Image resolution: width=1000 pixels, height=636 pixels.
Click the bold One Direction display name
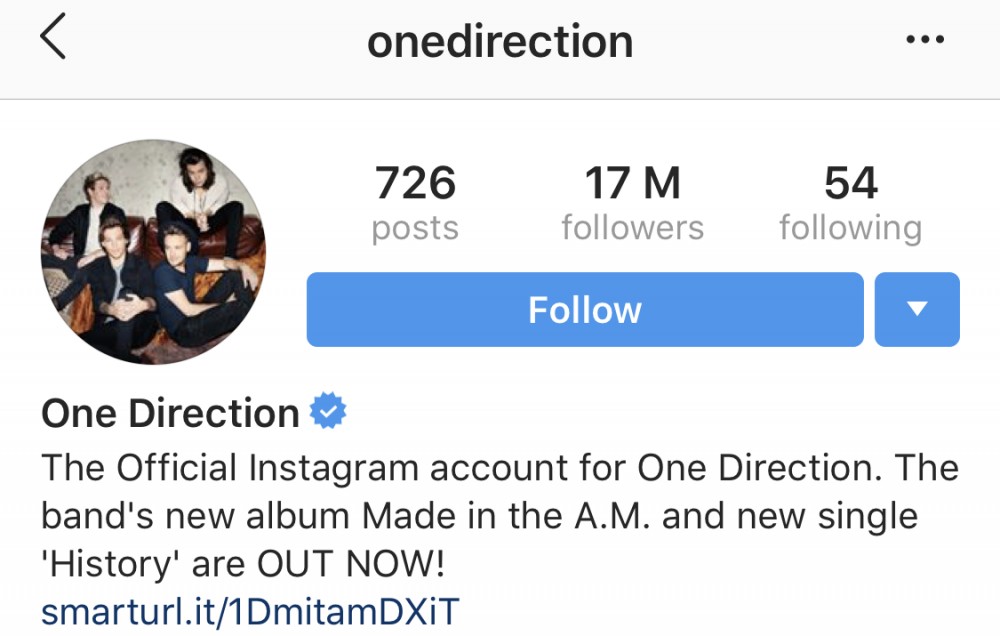coord(170,413)
